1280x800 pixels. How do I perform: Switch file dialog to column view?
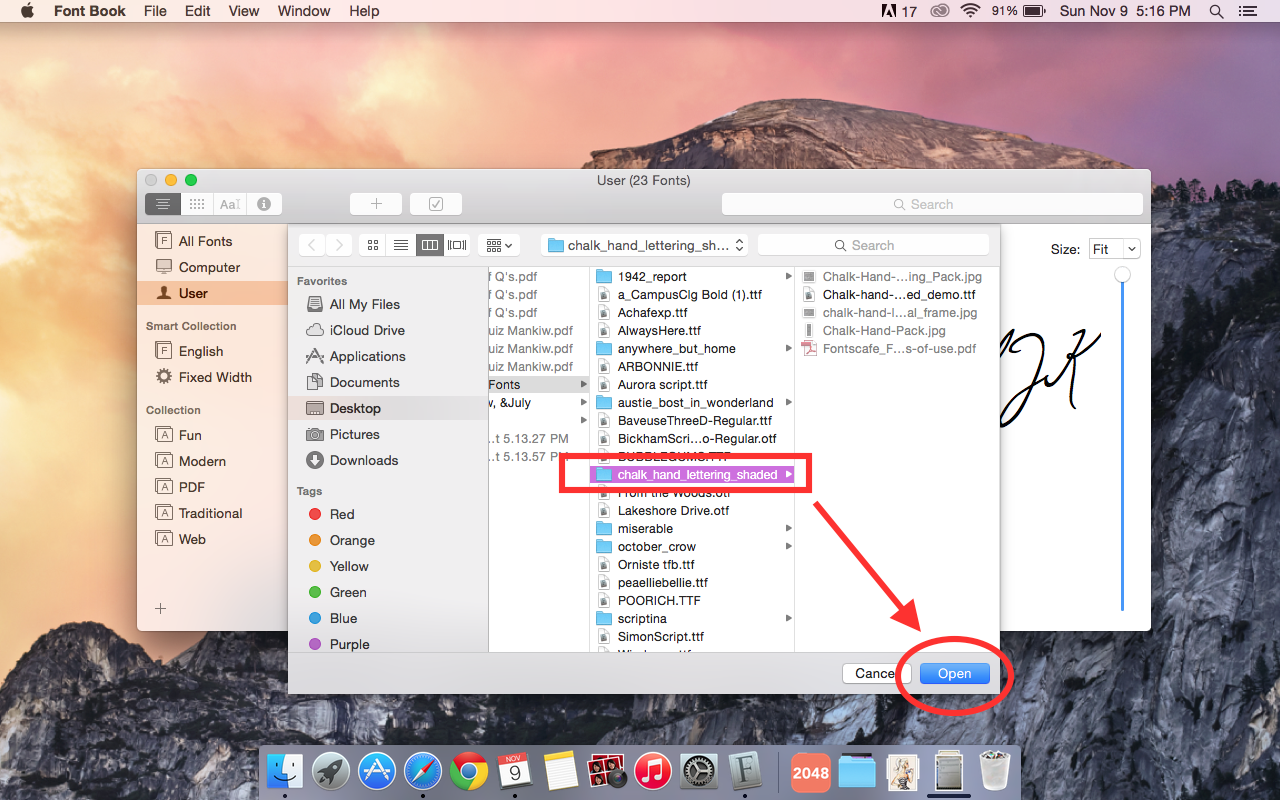coord(430,245)
